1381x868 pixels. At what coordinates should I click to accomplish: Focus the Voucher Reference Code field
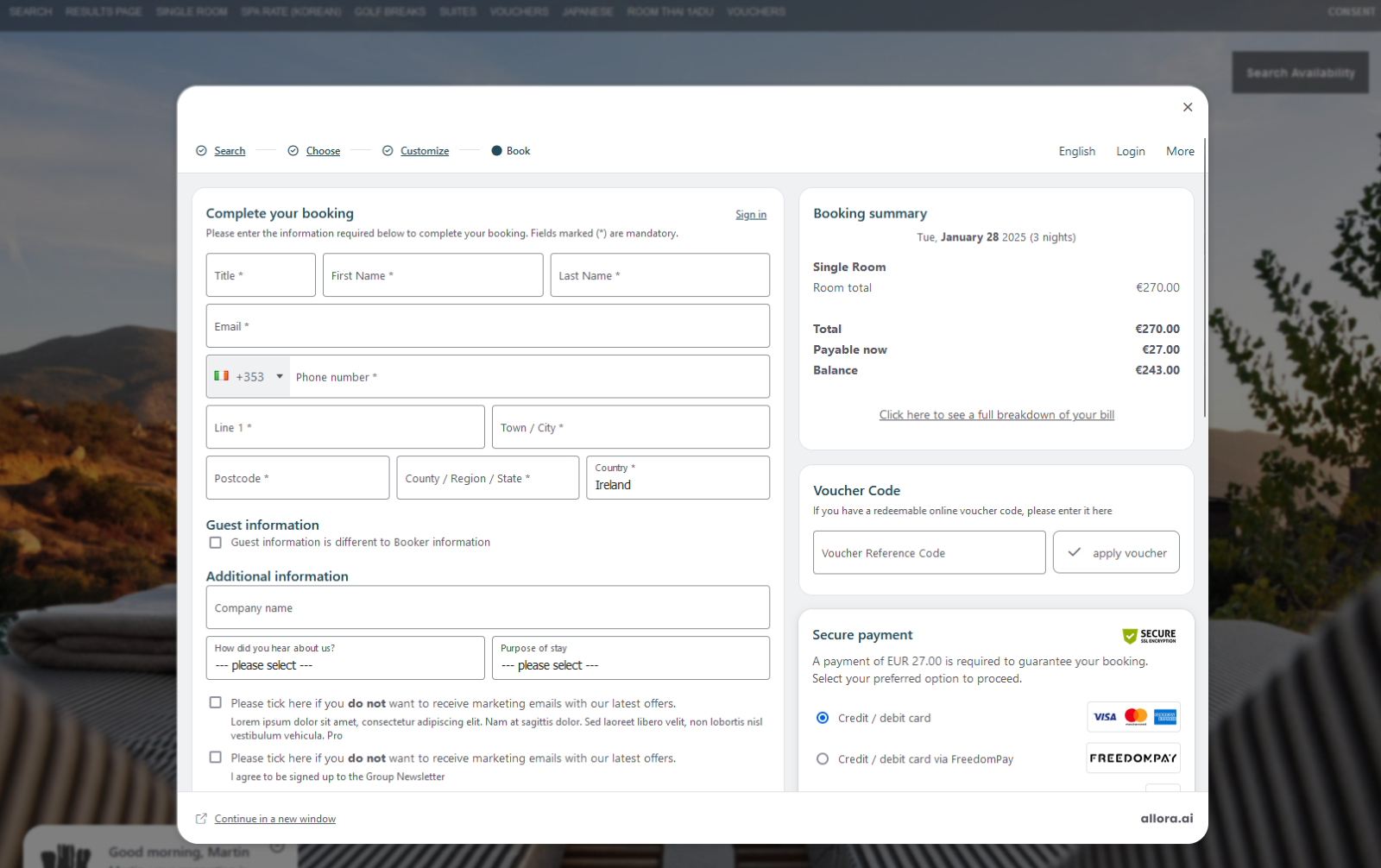pyautogui.click(x=930, y=552)
